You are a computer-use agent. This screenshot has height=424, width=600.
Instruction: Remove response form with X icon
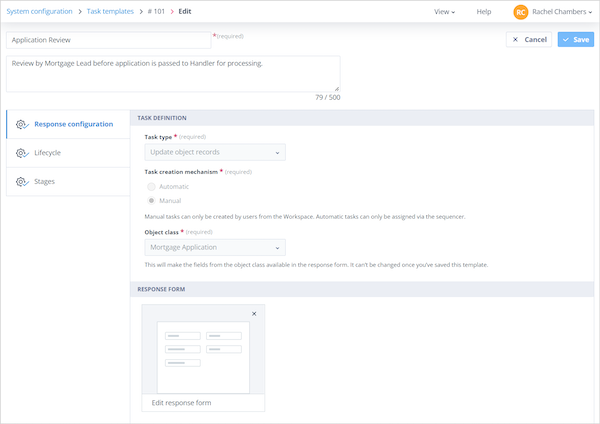[x=254, y=314]
